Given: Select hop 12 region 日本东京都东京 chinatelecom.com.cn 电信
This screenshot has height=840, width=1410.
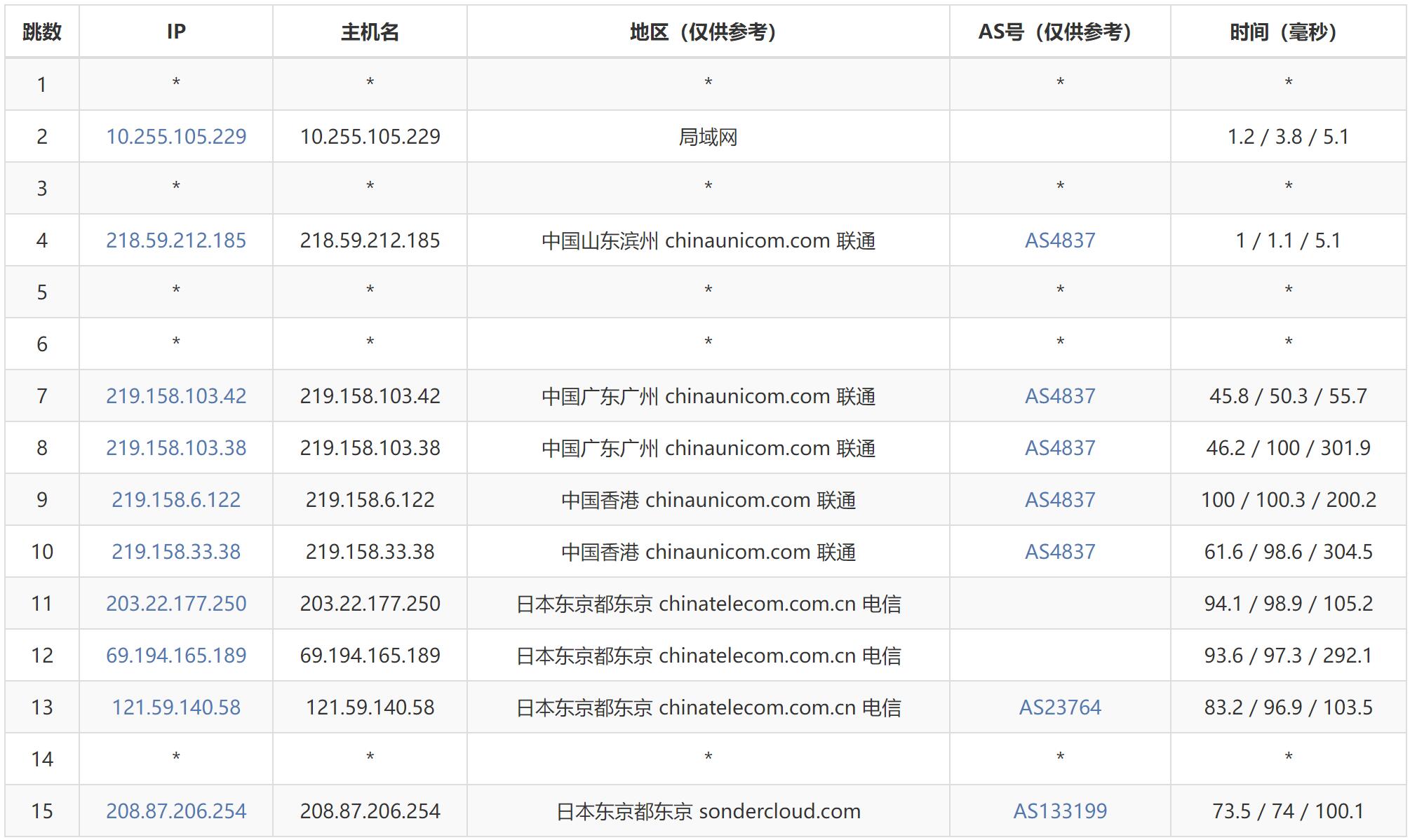Looking at the screenshot, I should 709,655.
